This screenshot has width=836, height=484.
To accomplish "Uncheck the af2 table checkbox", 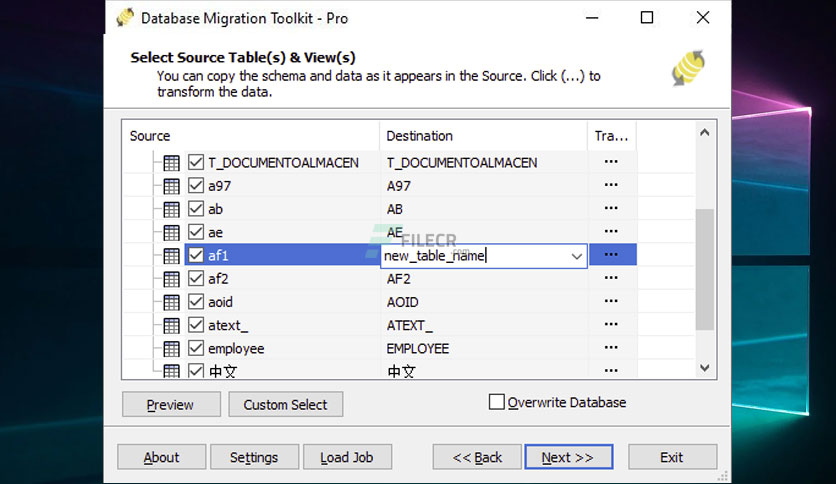I will [x=196, y=278].
